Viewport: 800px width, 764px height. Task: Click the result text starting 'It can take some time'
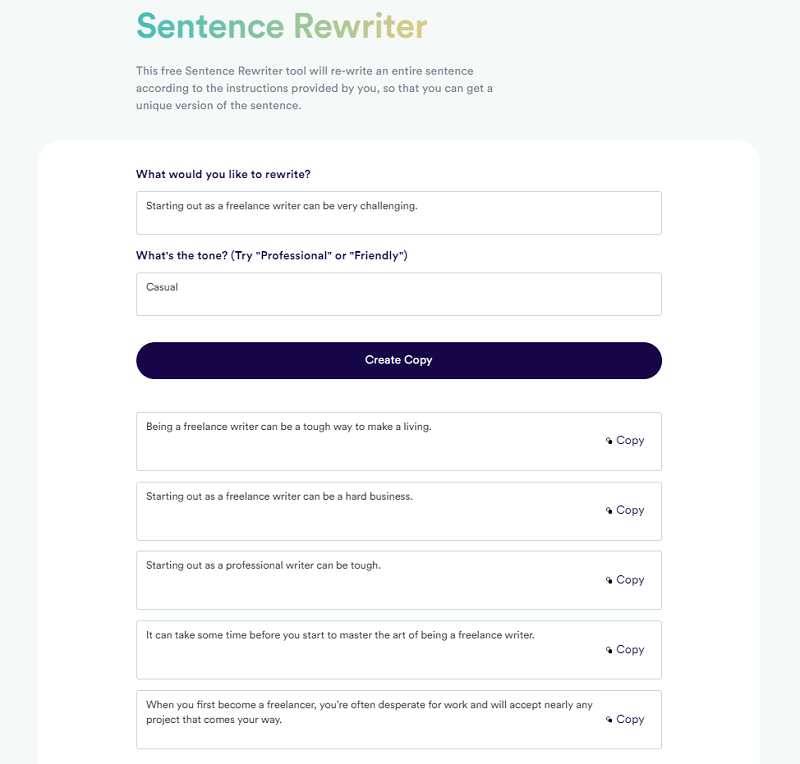340,635
